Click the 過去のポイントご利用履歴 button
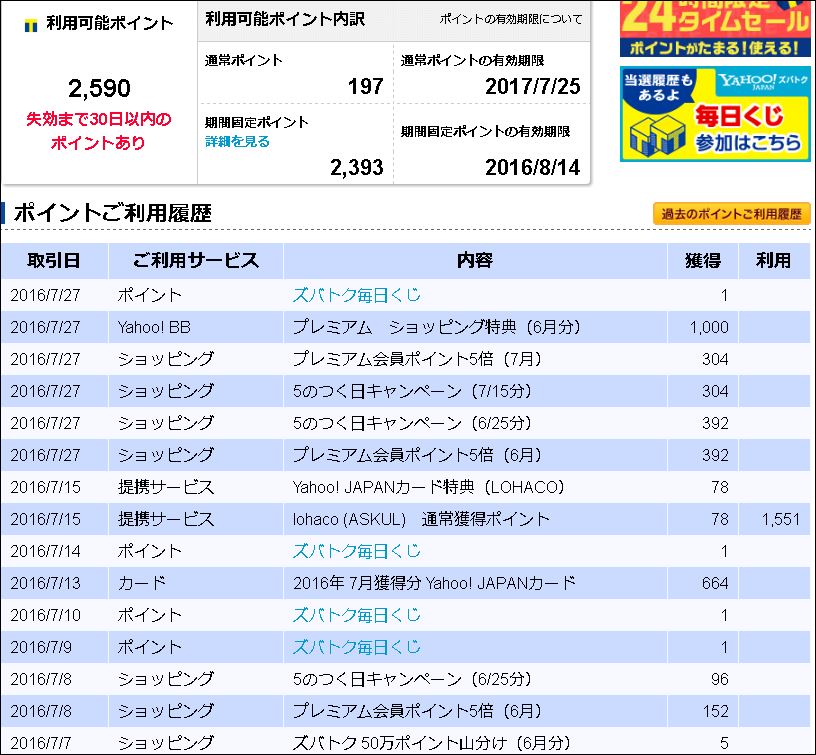The height and width of the screenshot is (755, 816). [x=731, y=214]
